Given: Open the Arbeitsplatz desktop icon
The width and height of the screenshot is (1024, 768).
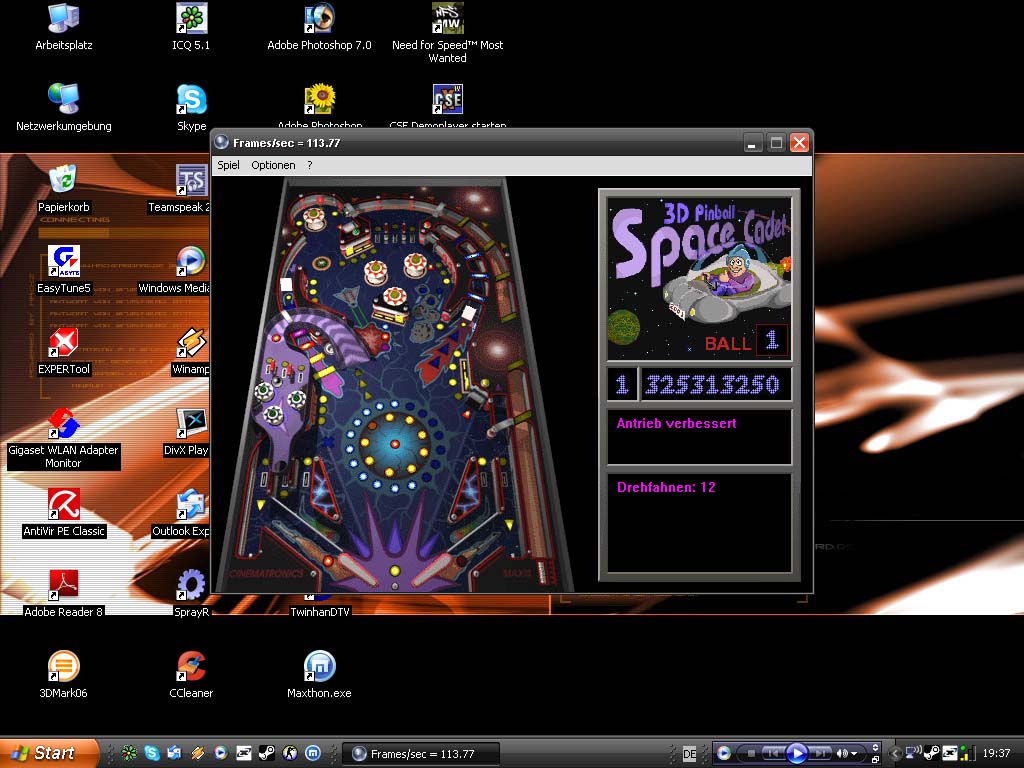Looking at the screenshot, I should coord(63,27).
